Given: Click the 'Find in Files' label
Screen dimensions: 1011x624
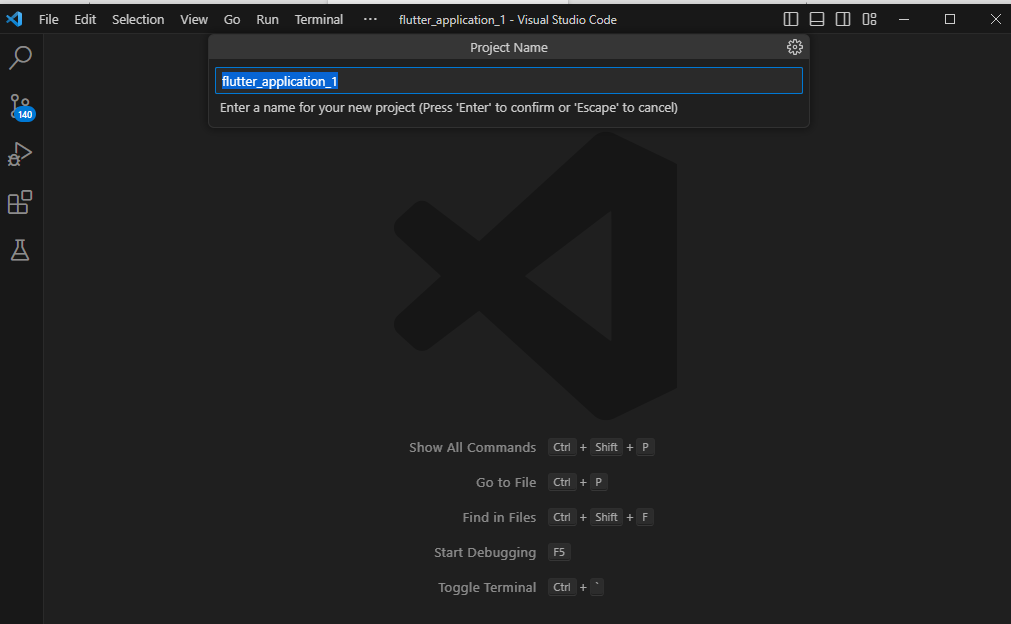Looking at the screenshot, I should point(499,517).
